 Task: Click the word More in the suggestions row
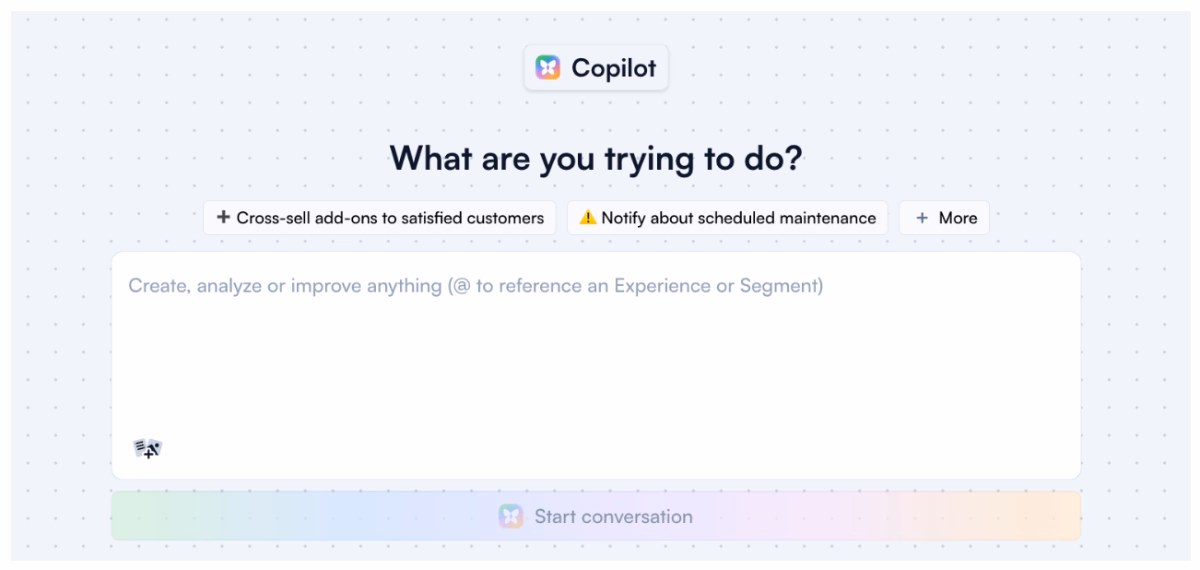(958, 218)
